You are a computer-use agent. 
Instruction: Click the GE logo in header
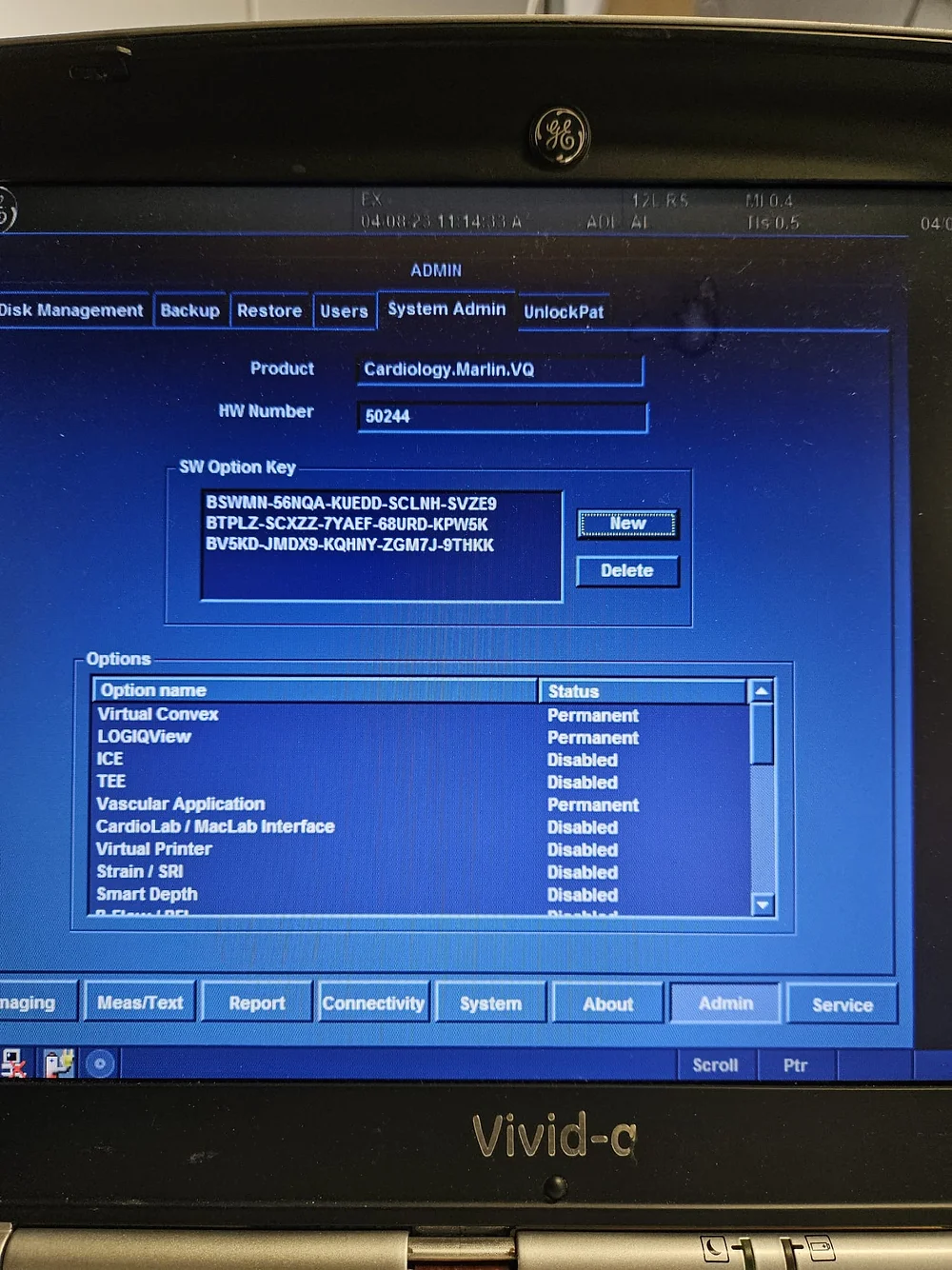click(x=6, y=208)
